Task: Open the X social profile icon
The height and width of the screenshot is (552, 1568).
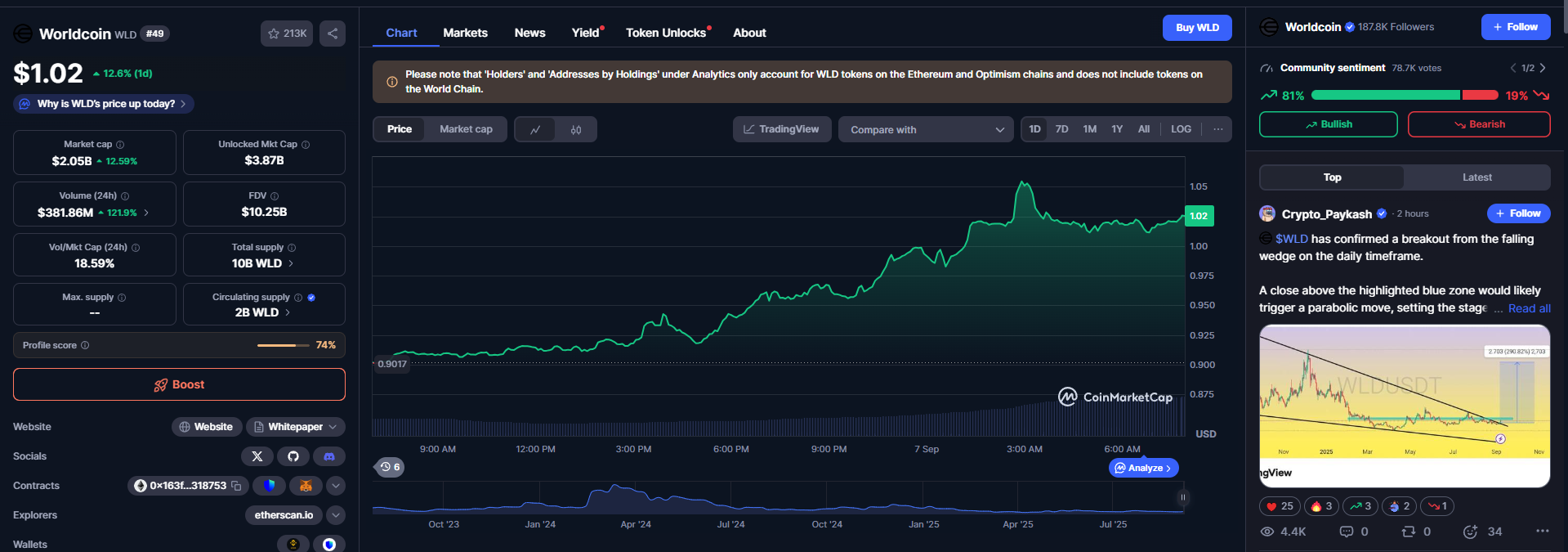Action: pos(257,456)
